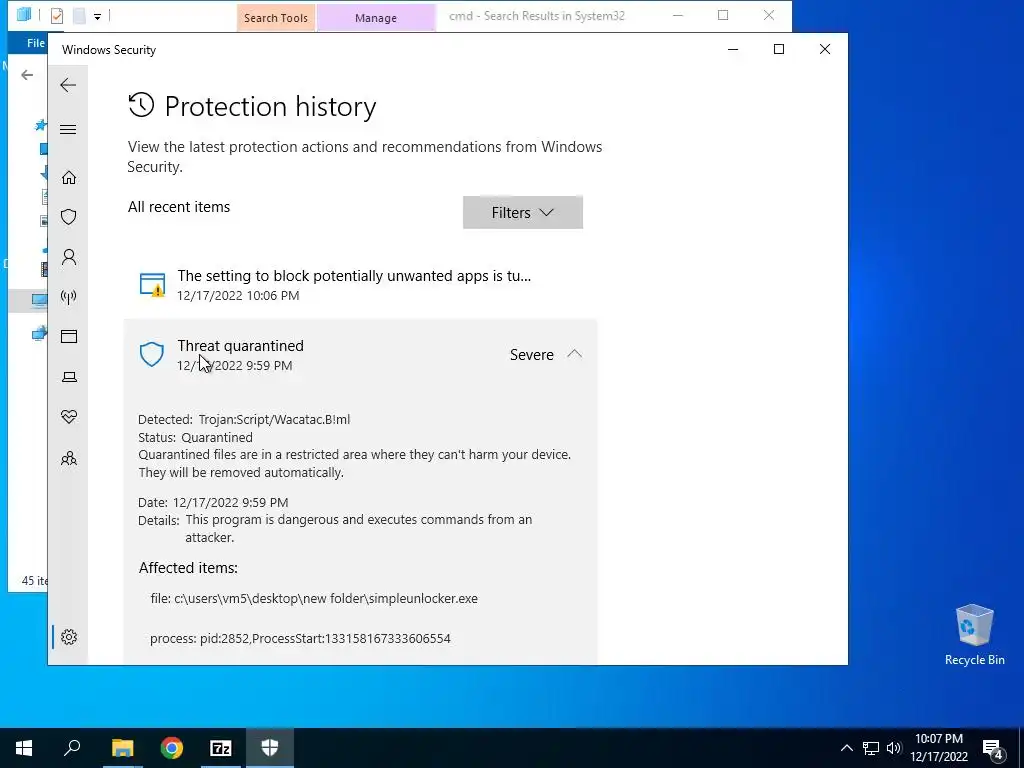
Task: Select the Status: Quarantined line
Action: point(195,437)
